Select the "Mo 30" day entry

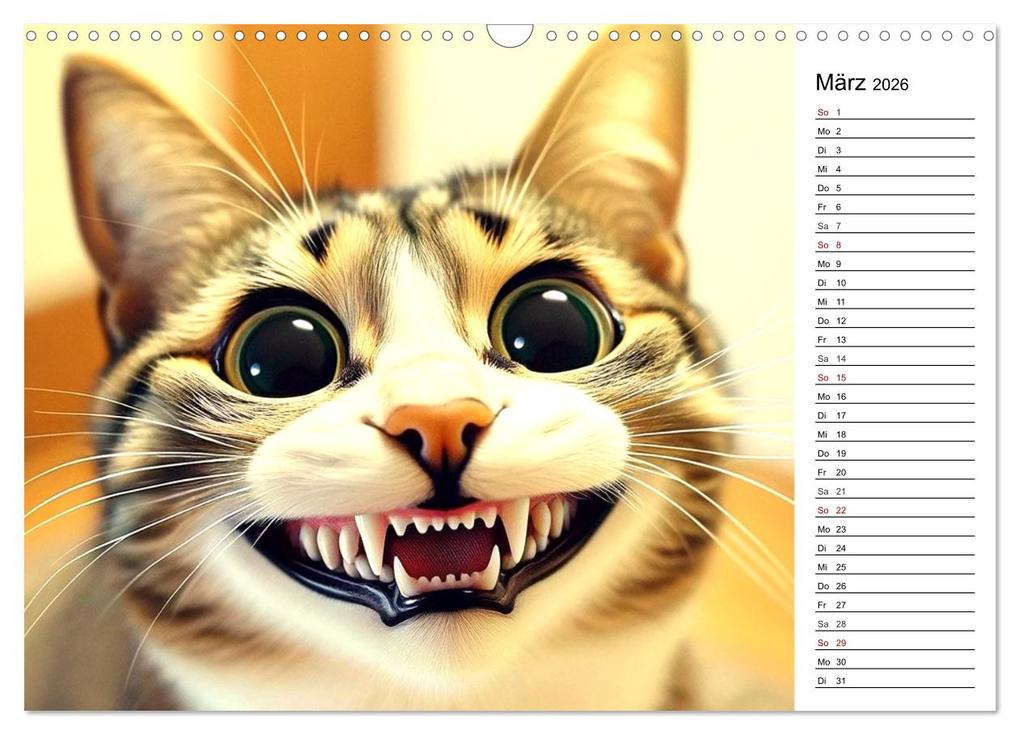(x=894, y=662)
